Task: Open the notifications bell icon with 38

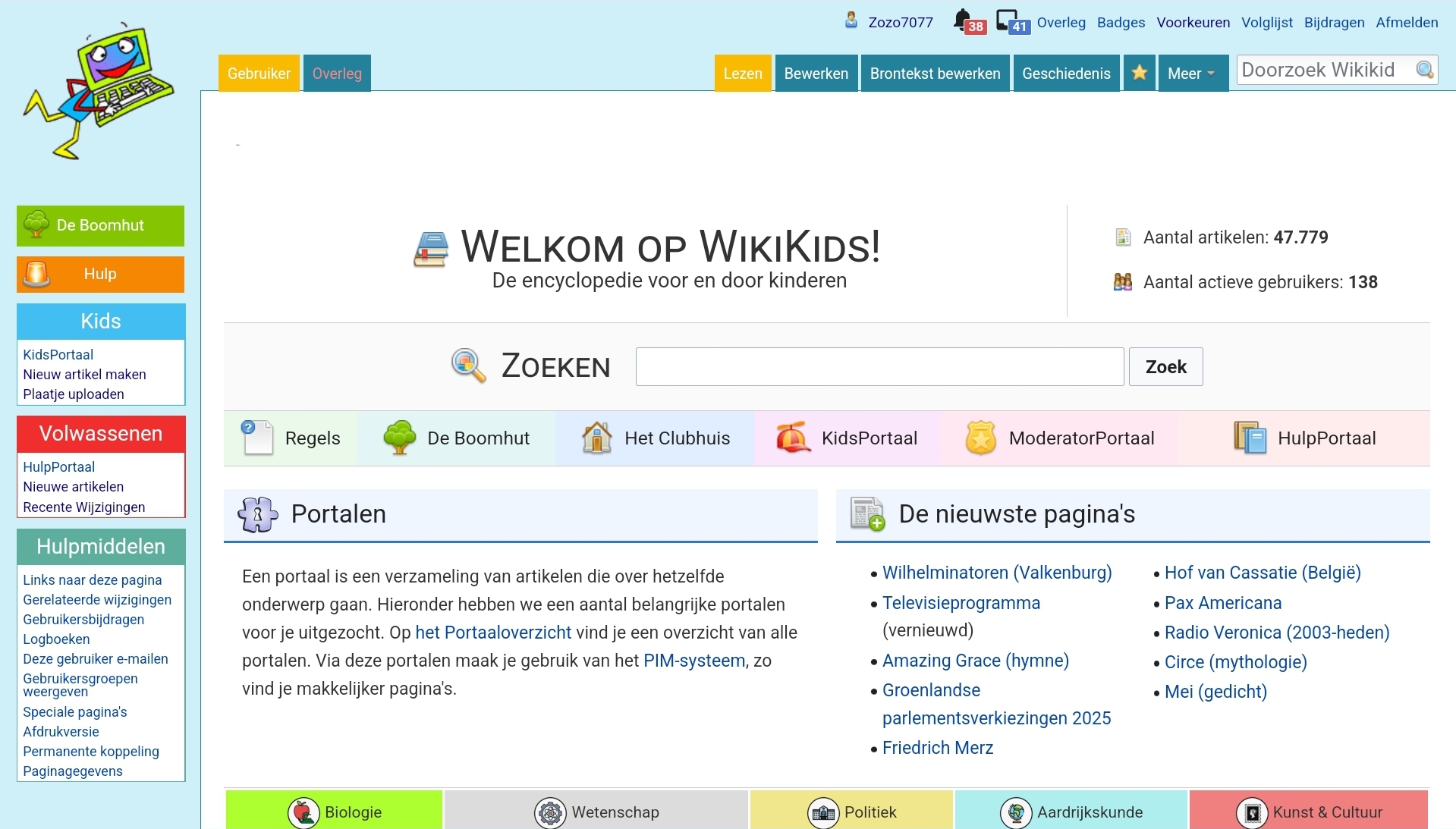Action: coord(968,21)
